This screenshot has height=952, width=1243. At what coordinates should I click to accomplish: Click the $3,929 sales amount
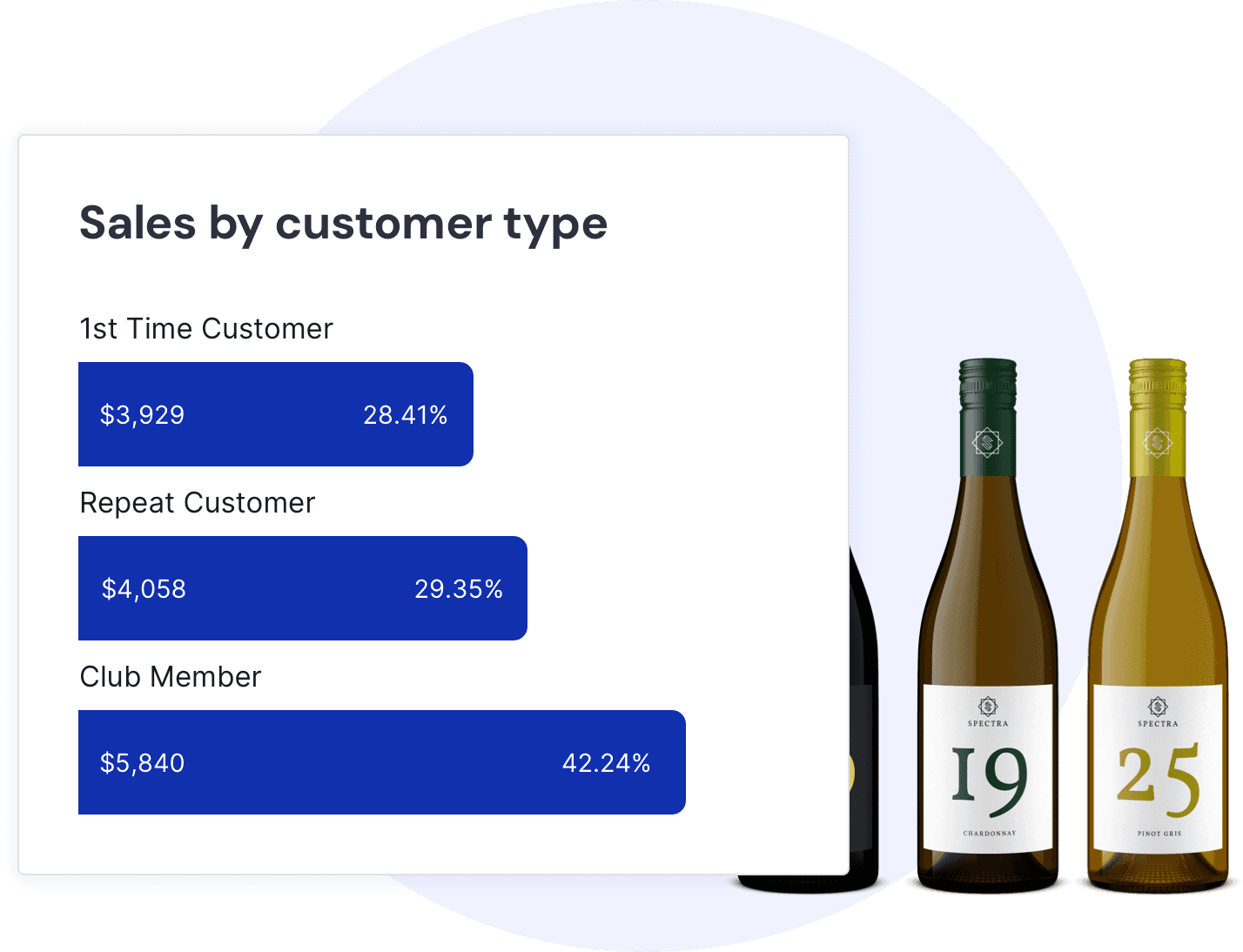coord(142,415)
